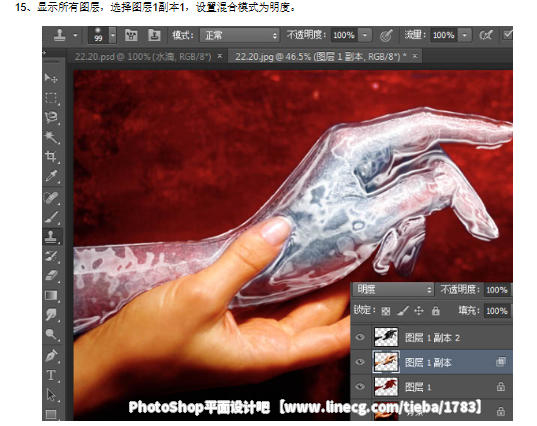Select the Lasso tool
This screenshot has width=537, height=426.
[51, 117]
